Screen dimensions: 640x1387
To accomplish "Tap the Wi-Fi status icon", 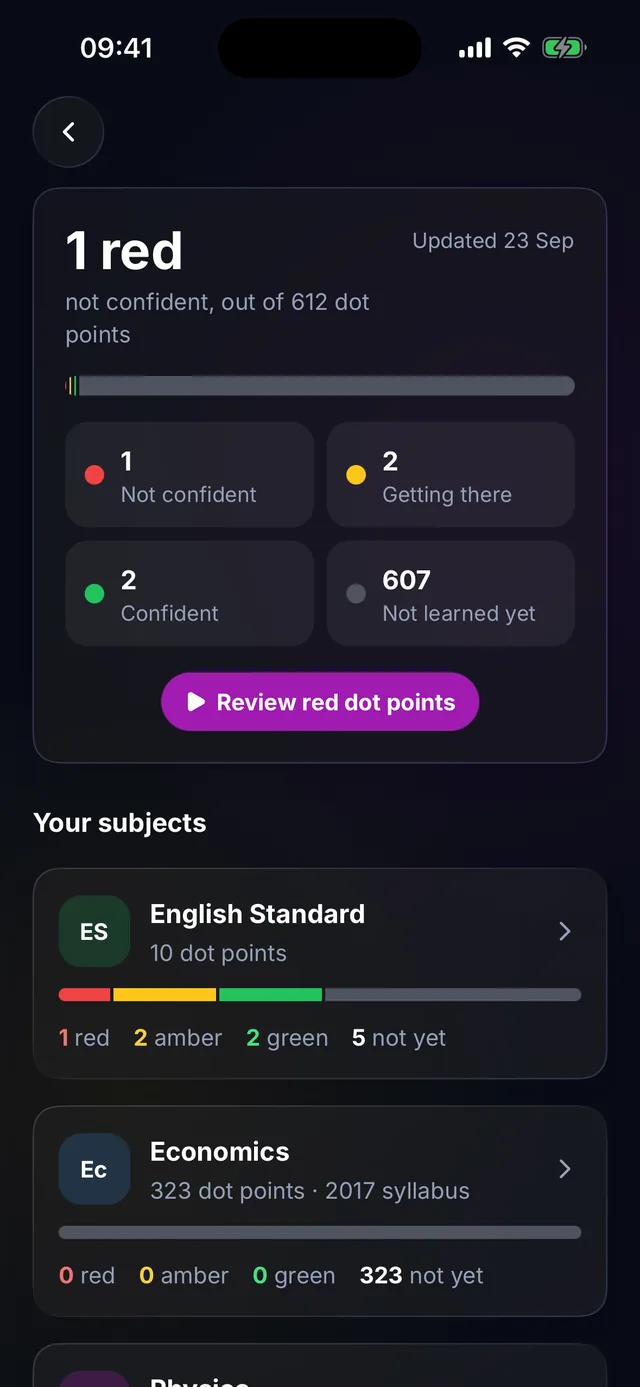I will click(516, 47).
